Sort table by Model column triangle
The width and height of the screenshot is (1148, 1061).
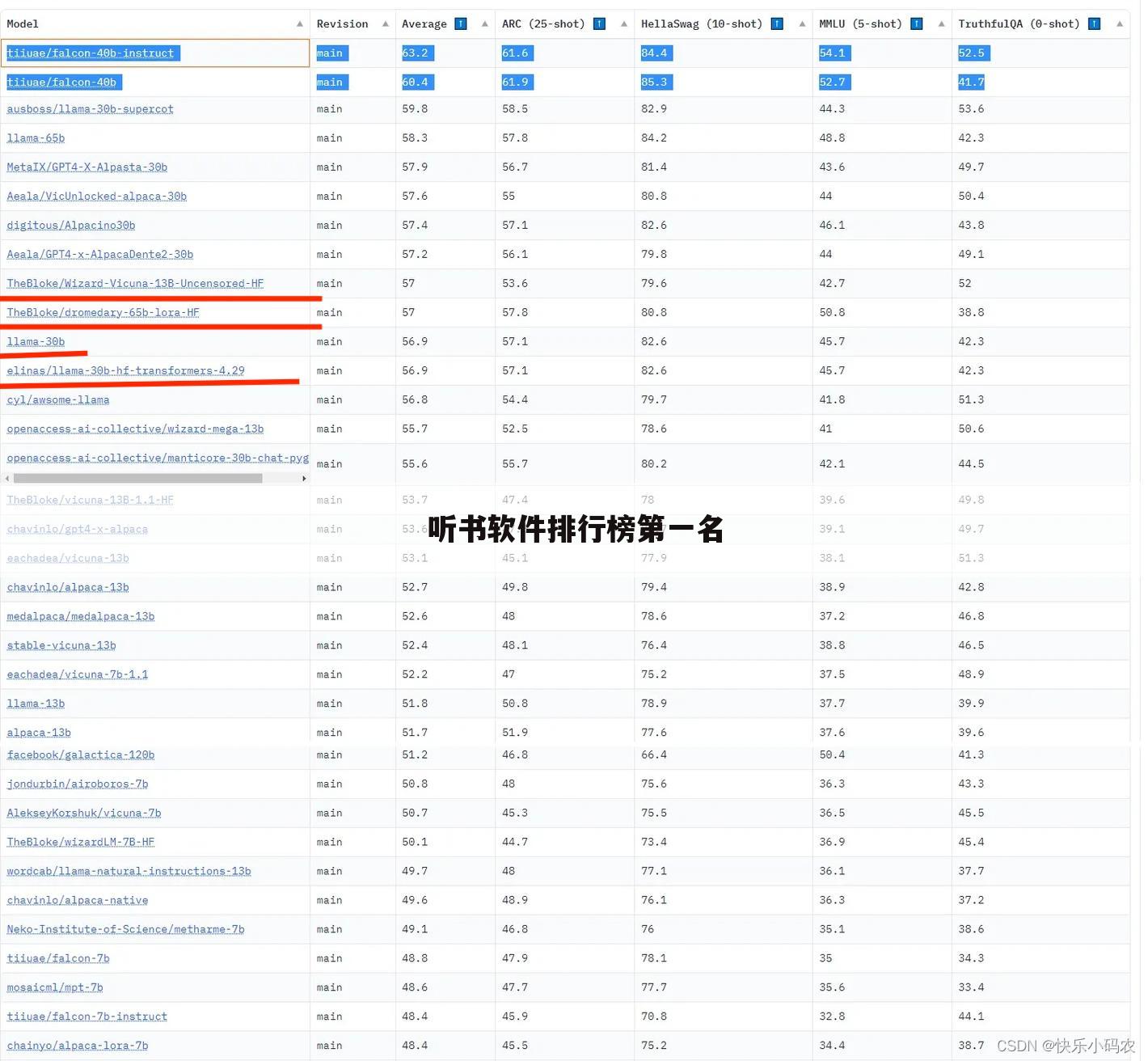coord(300,24)
